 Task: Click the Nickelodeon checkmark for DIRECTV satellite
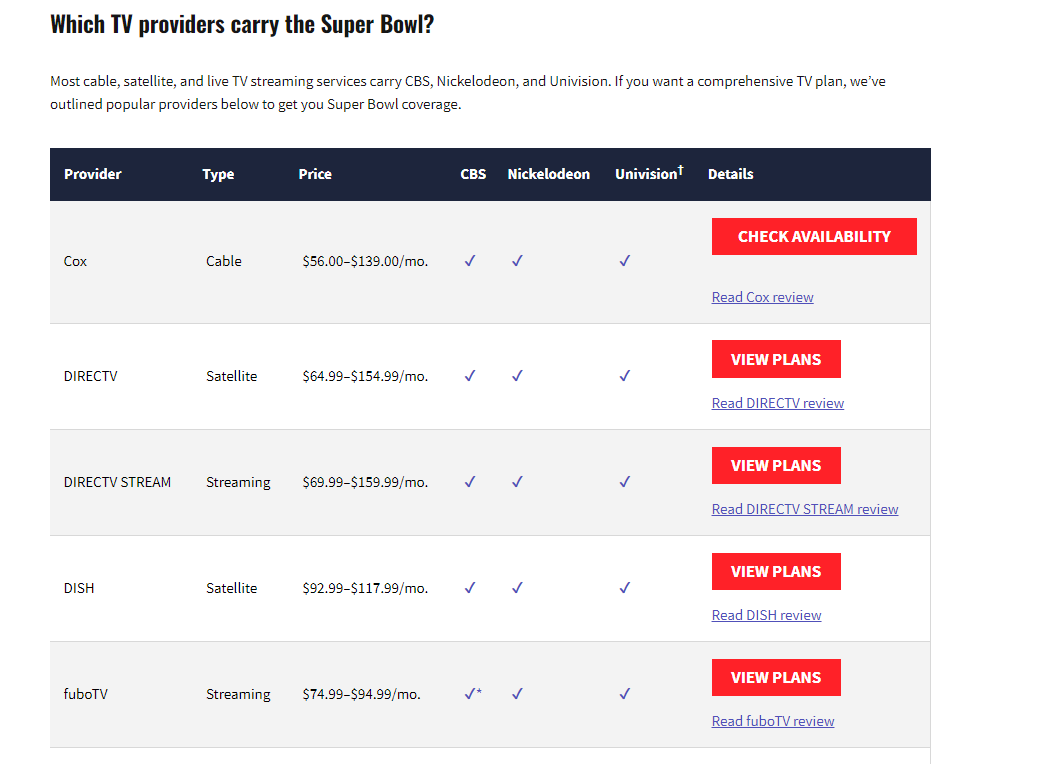[518, 376]
